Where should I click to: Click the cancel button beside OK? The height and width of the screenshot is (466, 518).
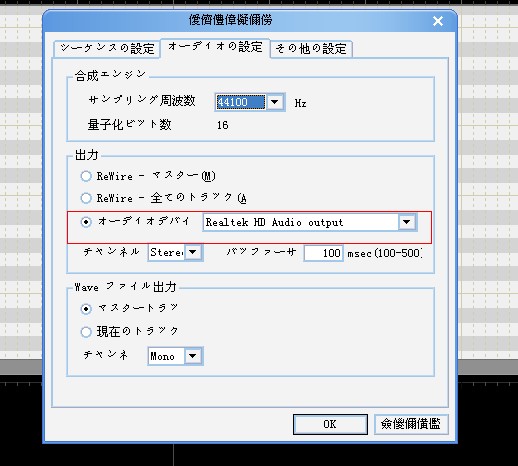pos(411,424)
